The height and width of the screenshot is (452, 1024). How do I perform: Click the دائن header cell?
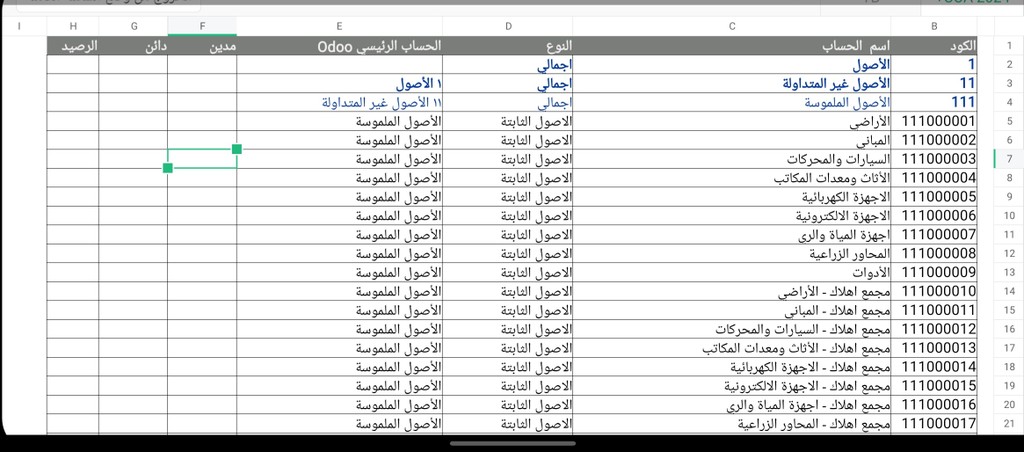point(134,46)
